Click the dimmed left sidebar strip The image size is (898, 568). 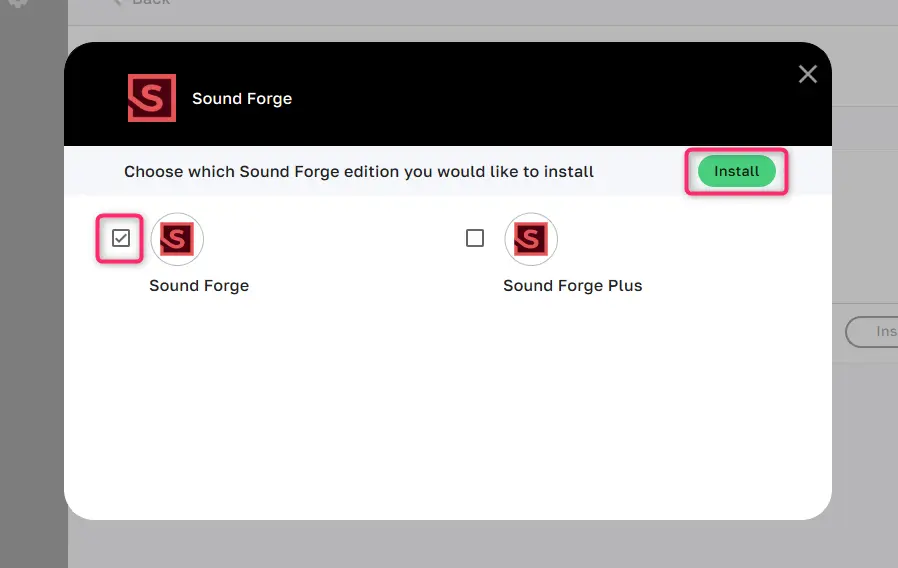(34, 284)
